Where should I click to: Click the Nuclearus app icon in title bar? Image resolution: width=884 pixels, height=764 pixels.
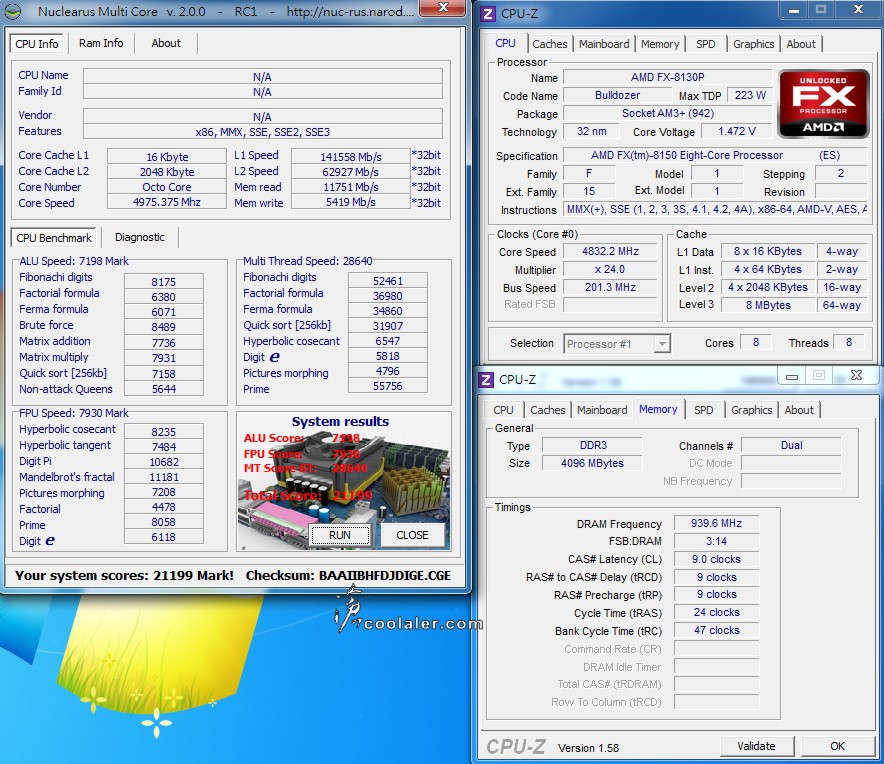pyautogui.click(x=13, y=11)
